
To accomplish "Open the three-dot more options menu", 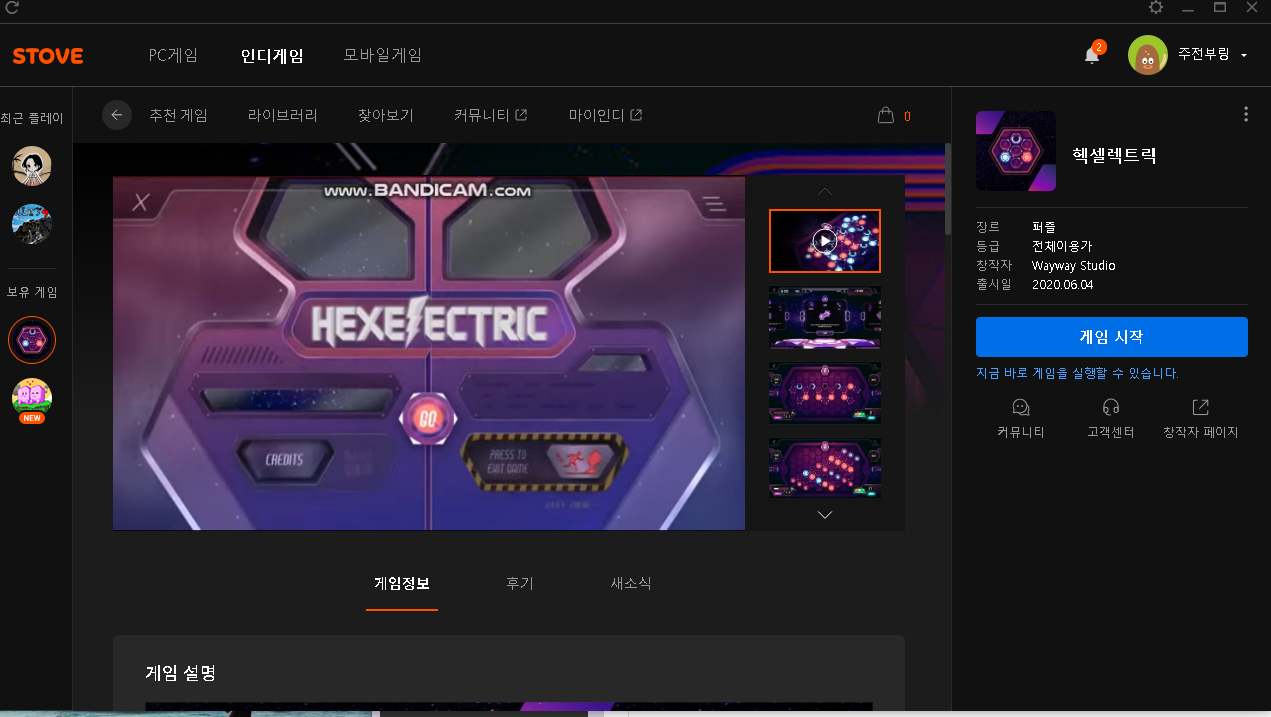I will pyautogui.click(x=1245, y=114).
